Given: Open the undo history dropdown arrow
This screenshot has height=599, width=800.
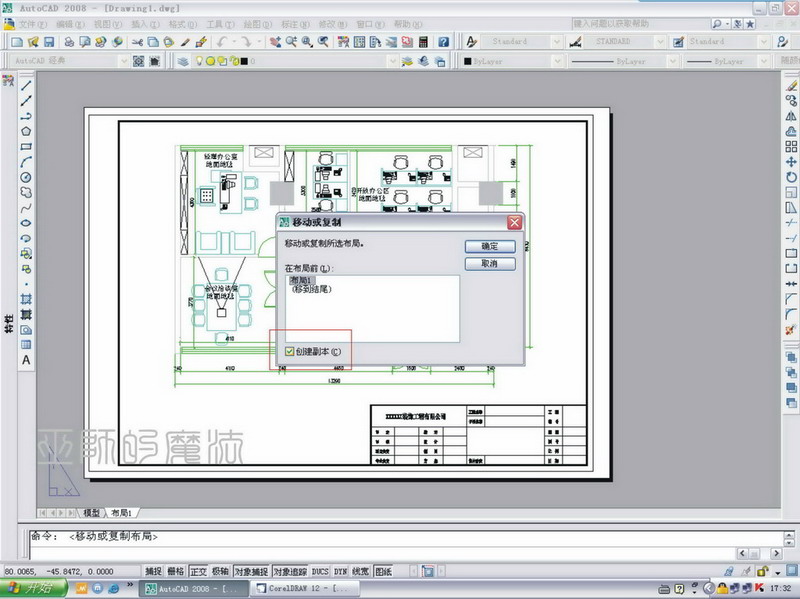Looking at the screenshot, I should [x=234, y=42].
